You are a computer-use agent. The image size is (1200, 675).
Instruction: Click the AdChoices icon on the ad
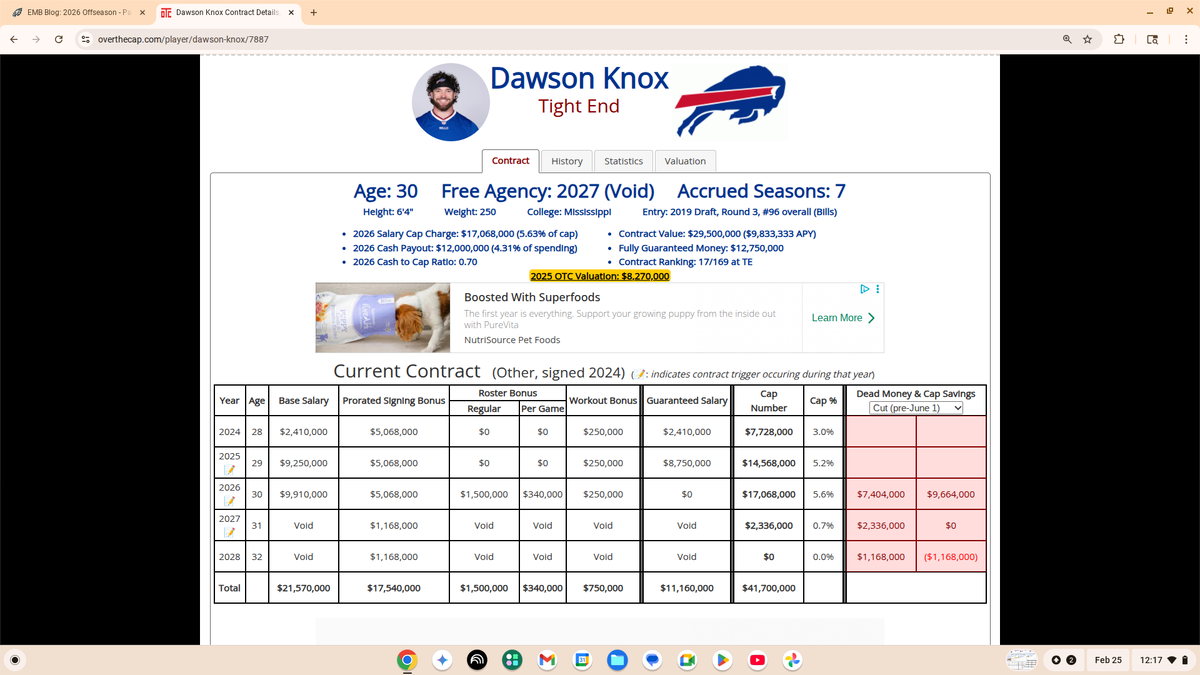[866, 290]
